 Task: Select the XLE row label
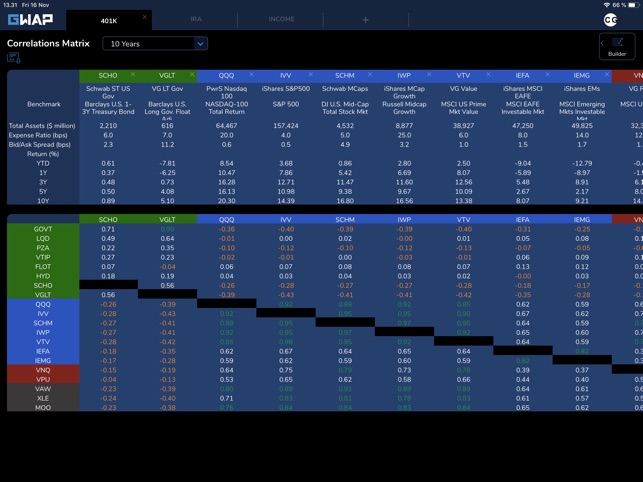pyautogui.click(x=43, y=398)
